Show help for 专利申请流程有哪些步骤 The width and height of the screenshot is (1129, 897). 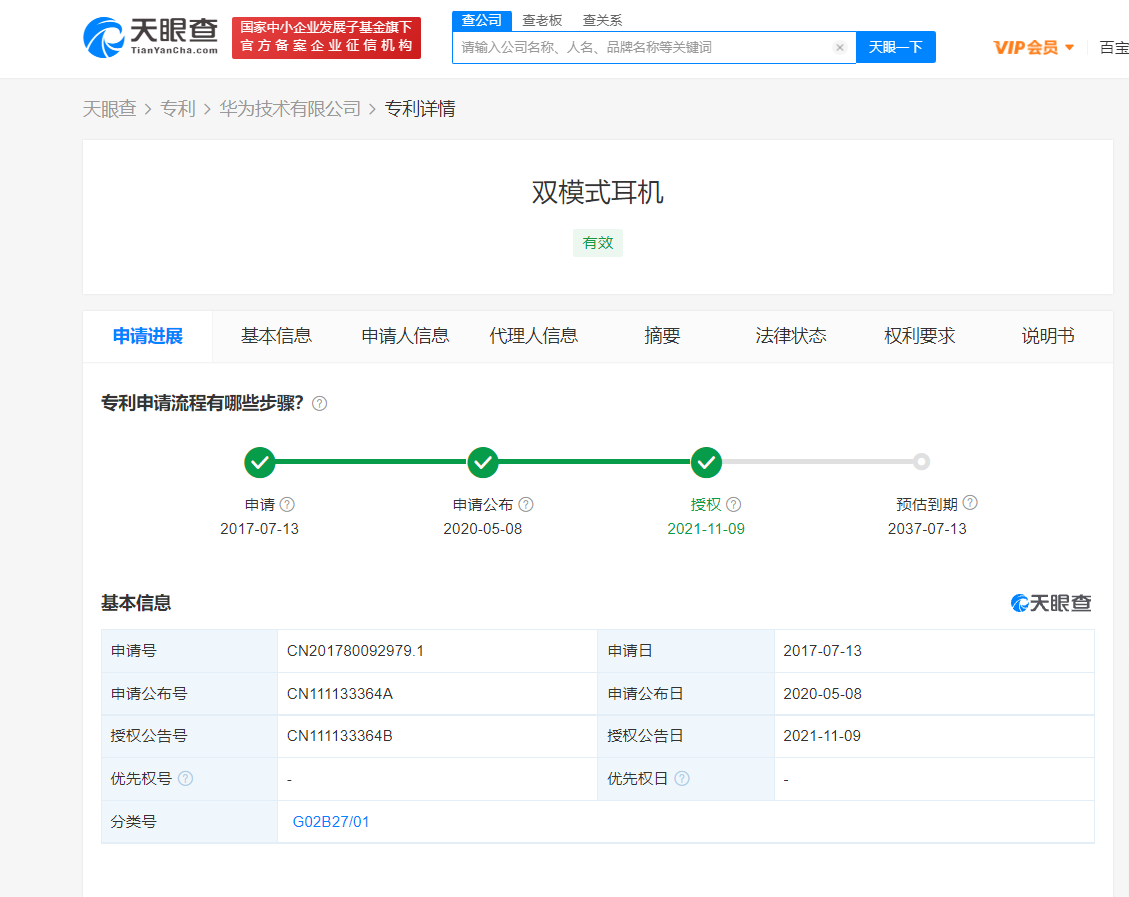[320, 404]
